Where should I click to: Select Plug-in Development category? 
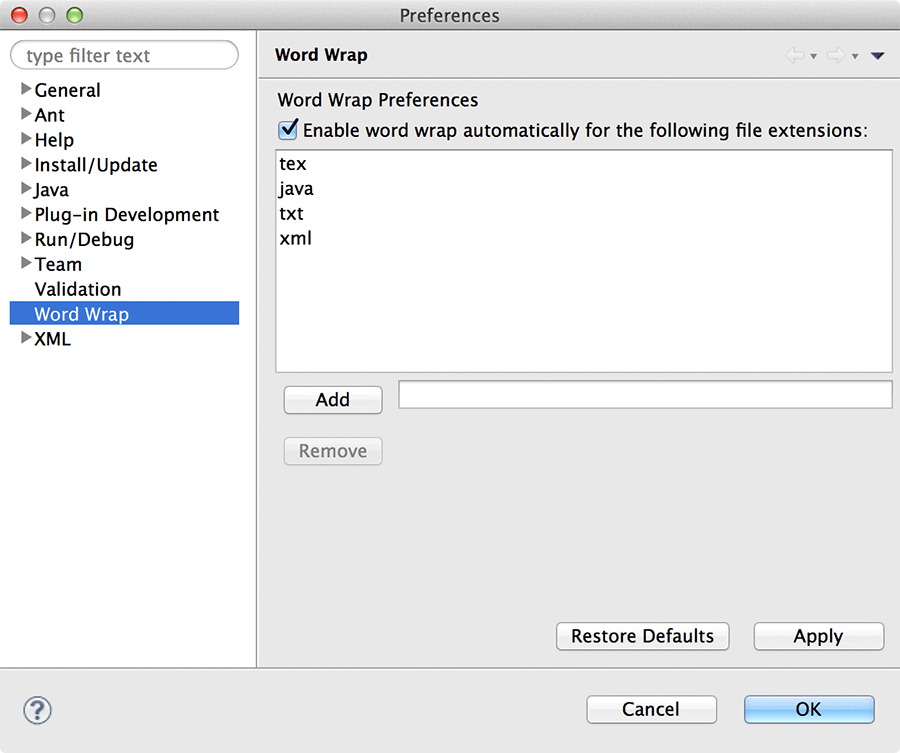tap(127, 215)
